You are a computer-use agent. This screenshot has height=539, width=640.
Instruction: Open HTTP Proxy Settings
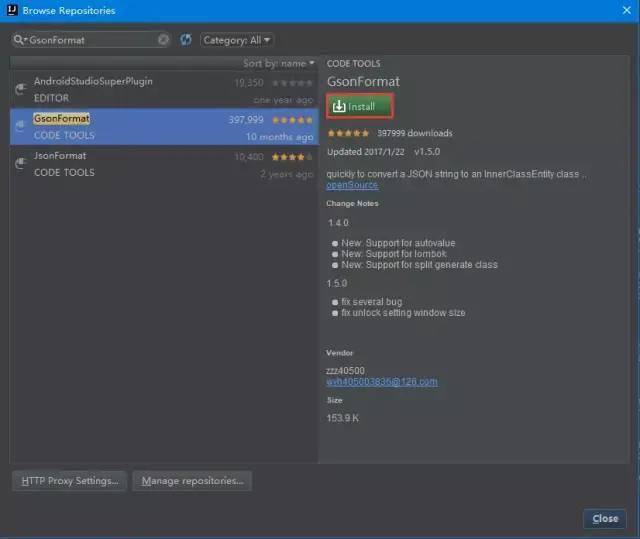click(x=69, y=481)
